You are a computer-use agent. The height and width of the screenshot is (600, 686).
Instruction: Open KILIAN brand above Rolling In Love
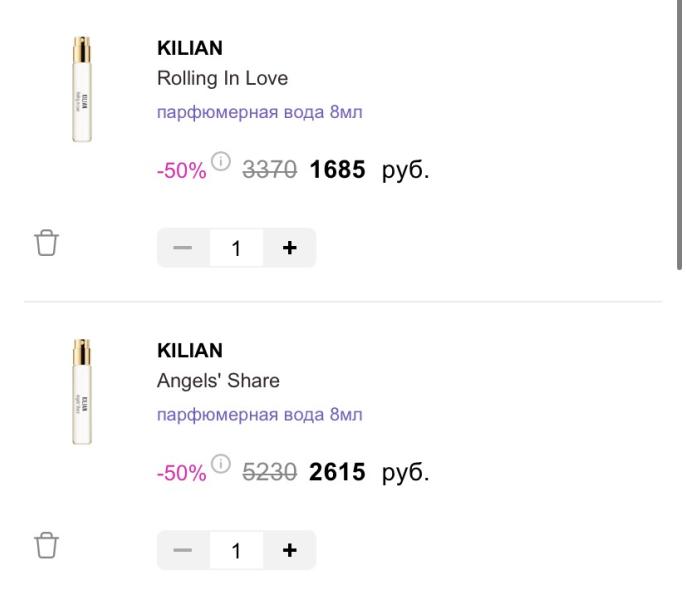[x=190, y=48]
